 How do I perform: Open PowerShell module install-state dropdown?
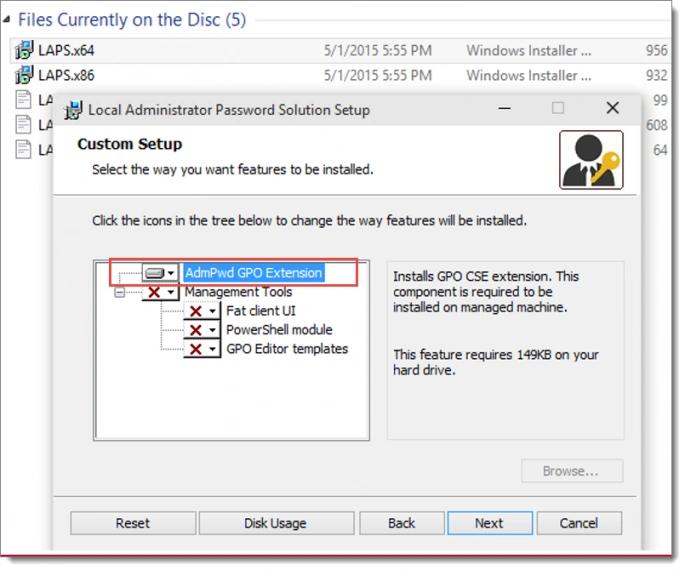pos(202,330)
